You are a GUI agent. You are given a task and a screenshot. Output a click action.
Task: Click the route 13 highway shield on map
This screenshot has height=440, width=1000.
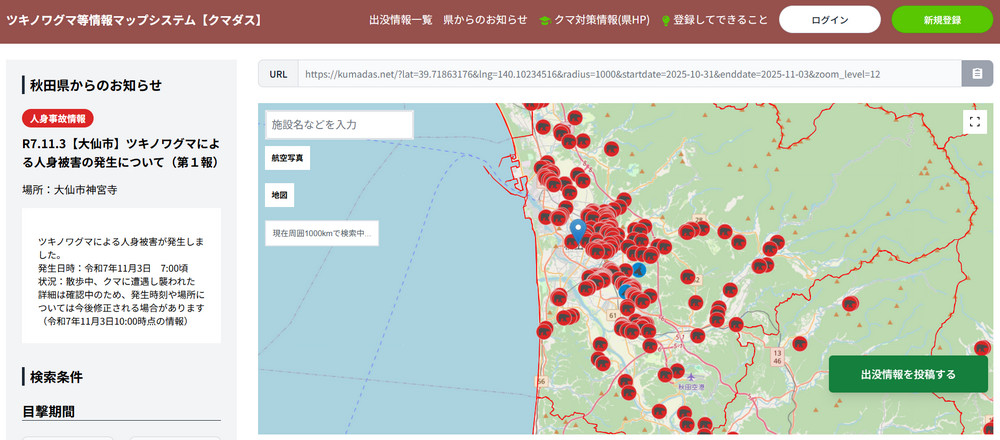click(777, 353)
